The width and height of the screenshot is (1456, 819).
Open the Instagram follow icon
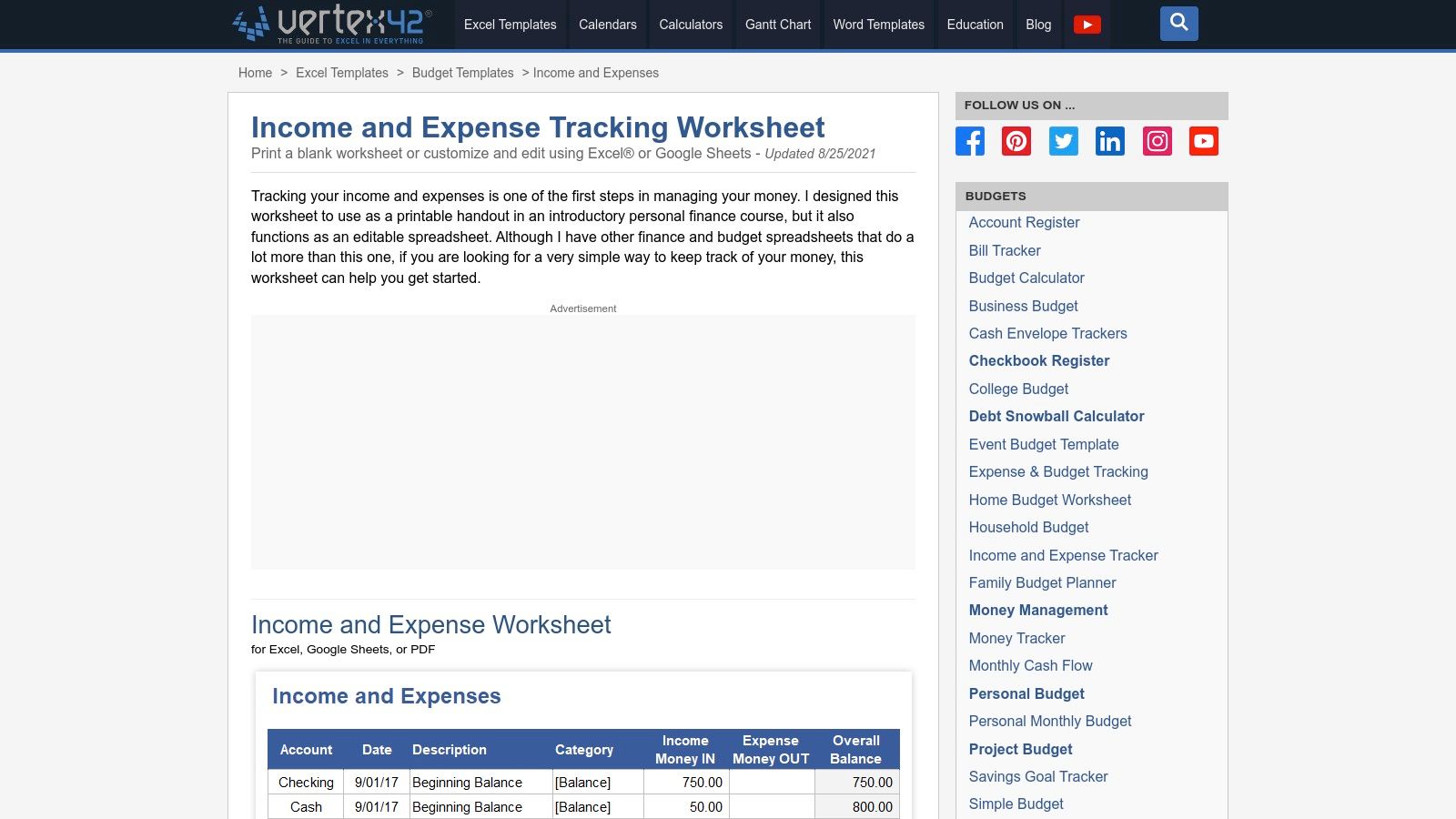[1157, 141]
